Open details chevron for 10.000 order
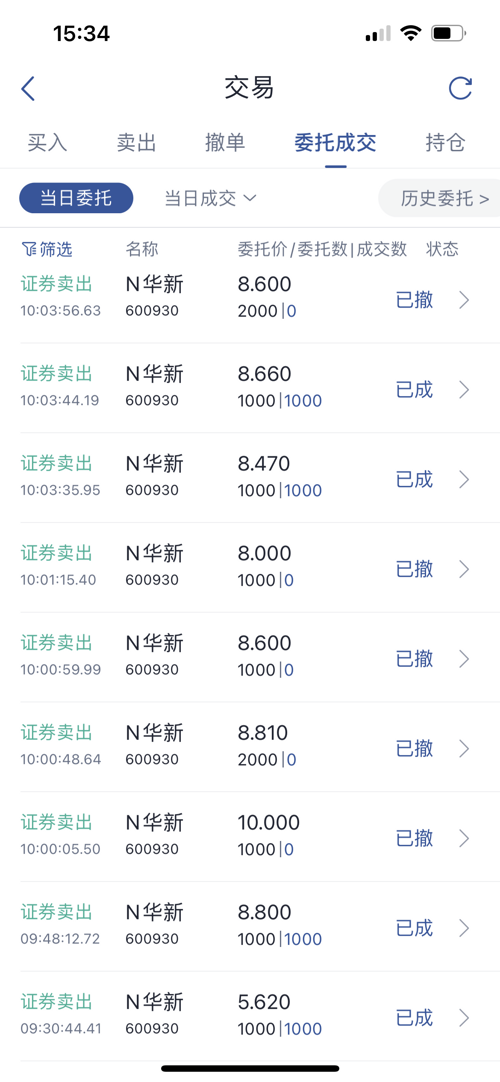500x1082 pixels. pos(464,838)
